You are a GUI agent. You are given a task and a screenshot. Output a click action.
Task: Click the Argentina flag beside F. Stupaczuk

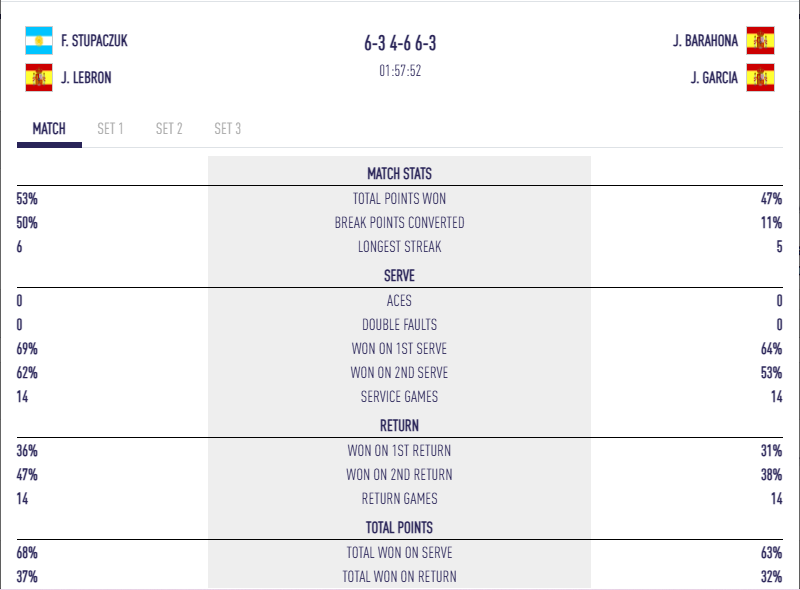(x=38, y=41)
